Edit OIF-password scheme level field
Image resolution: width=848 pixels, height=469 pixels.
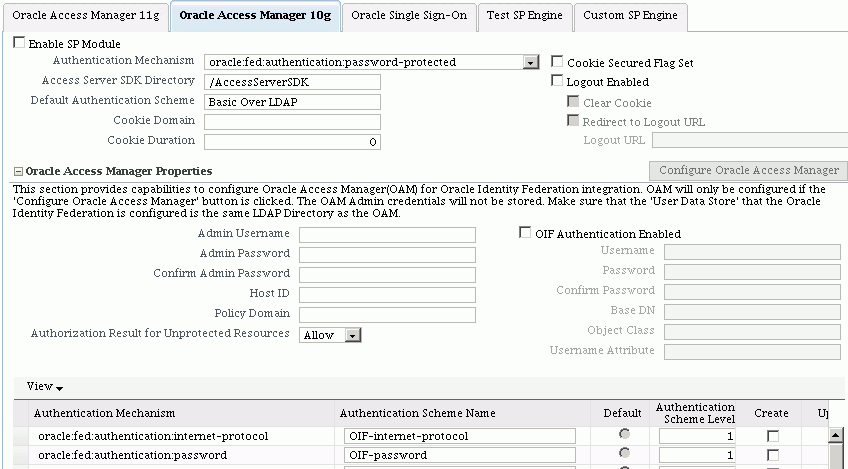[697, 455]
